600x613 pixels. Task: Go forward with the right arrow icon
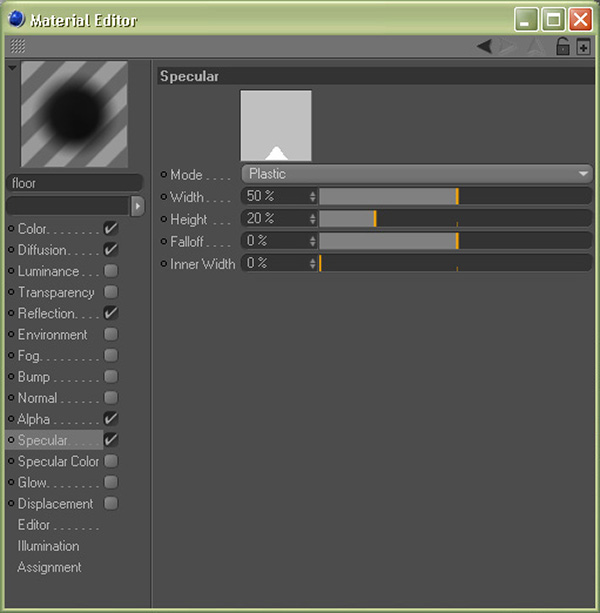508,47
